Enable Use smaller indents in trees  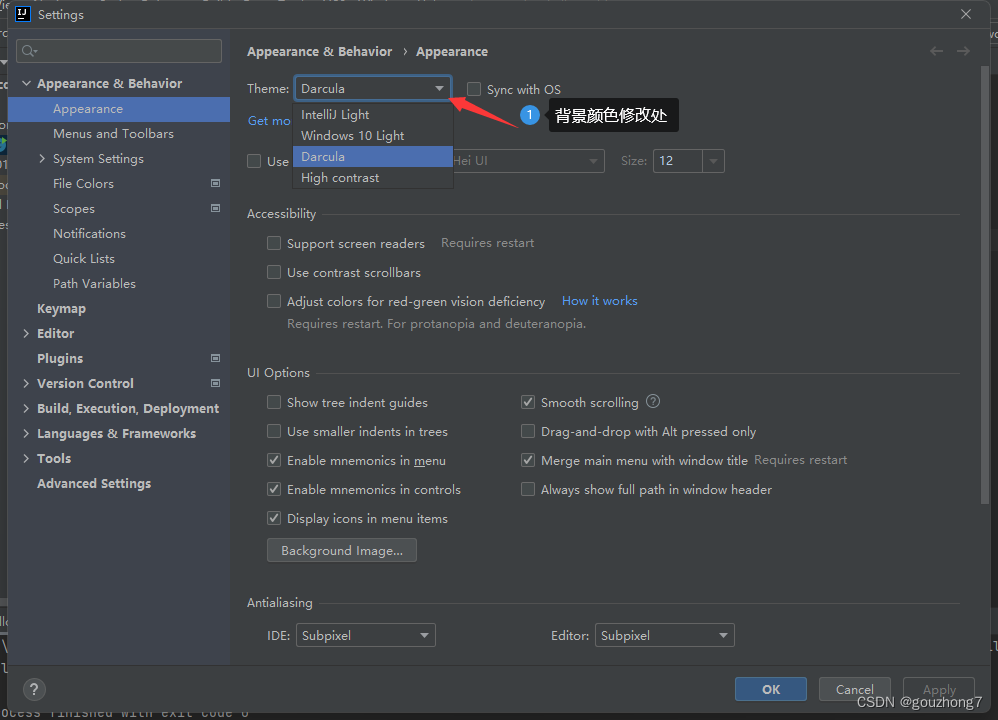274,432
